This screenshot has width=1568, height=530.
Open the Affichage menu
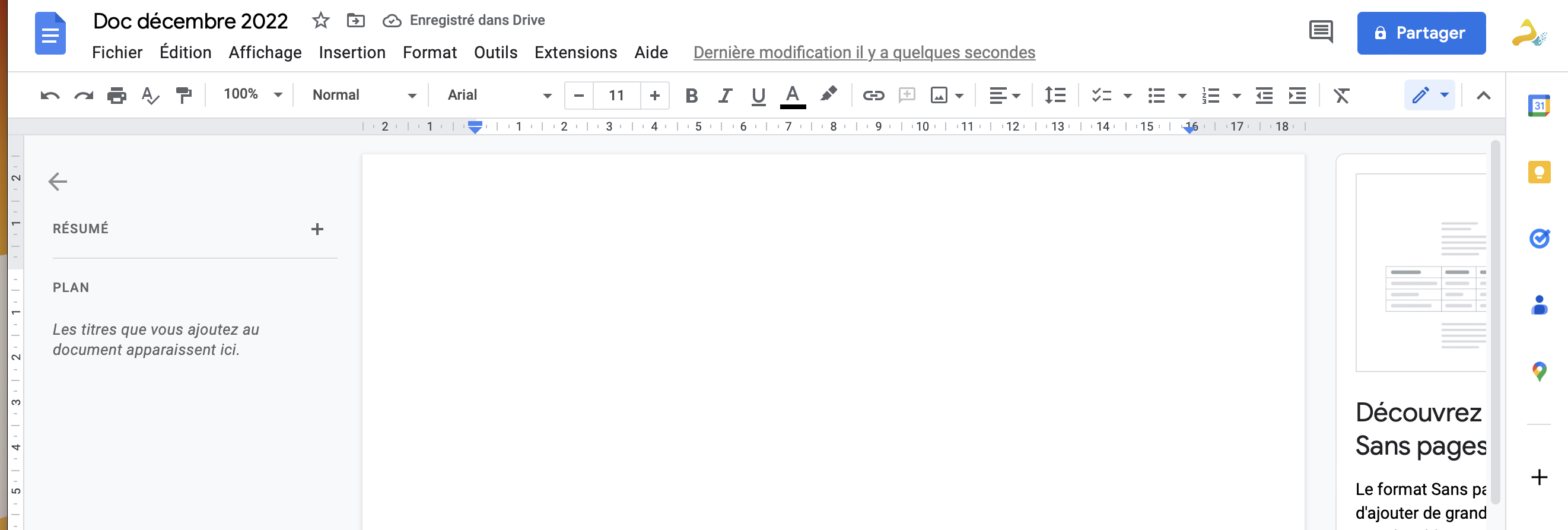click(265, 52)
